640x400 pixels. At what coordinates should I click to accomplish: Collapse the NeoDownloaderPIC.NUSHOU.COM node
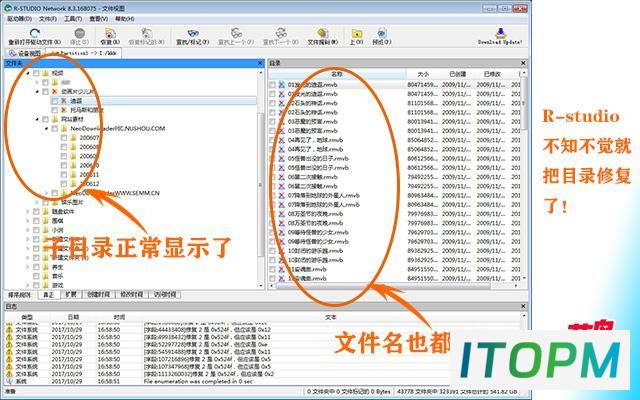(47, 129)
